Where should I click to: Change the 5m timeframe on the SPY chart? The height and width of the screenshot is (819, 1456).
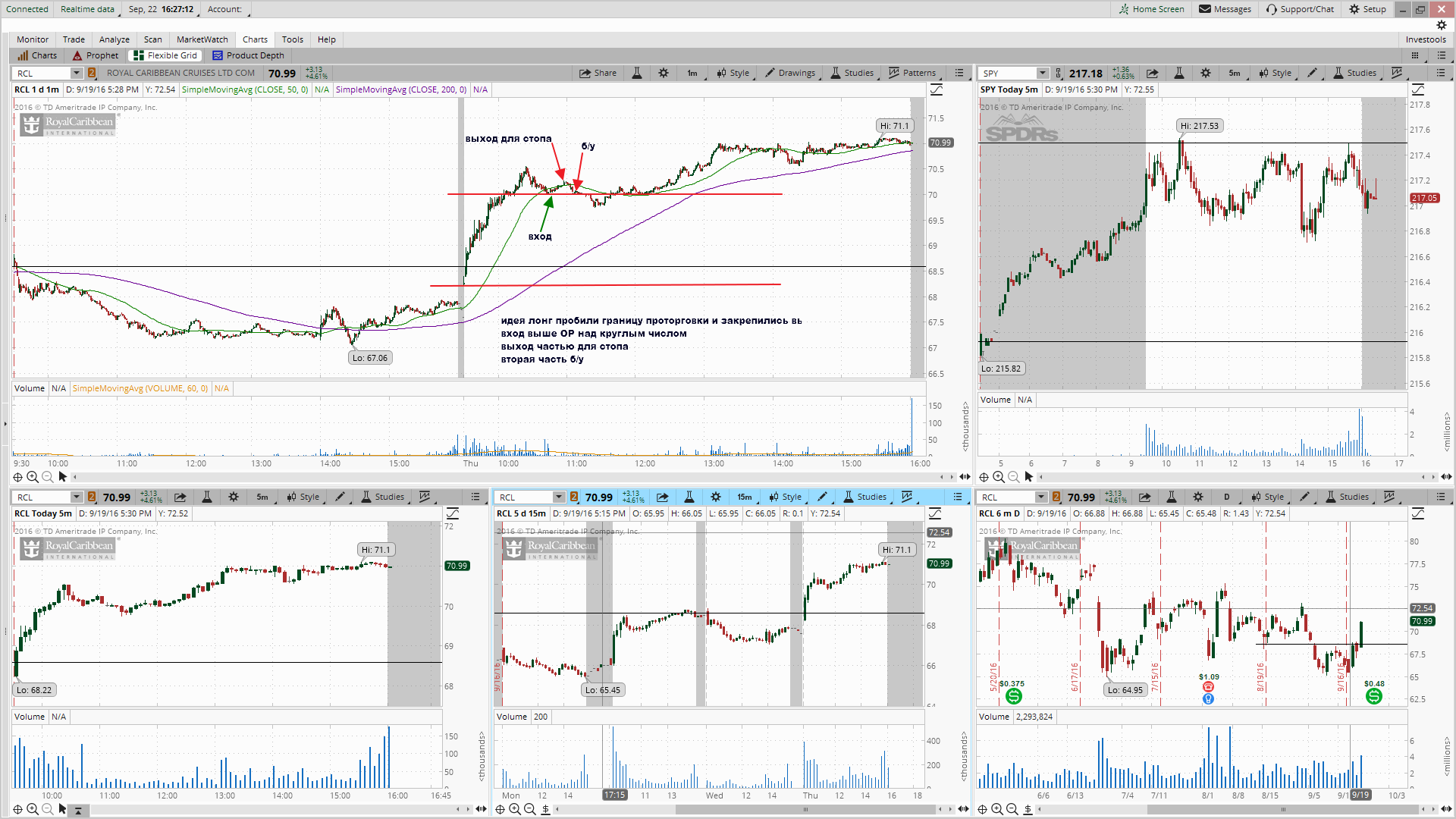[1235, 74]
